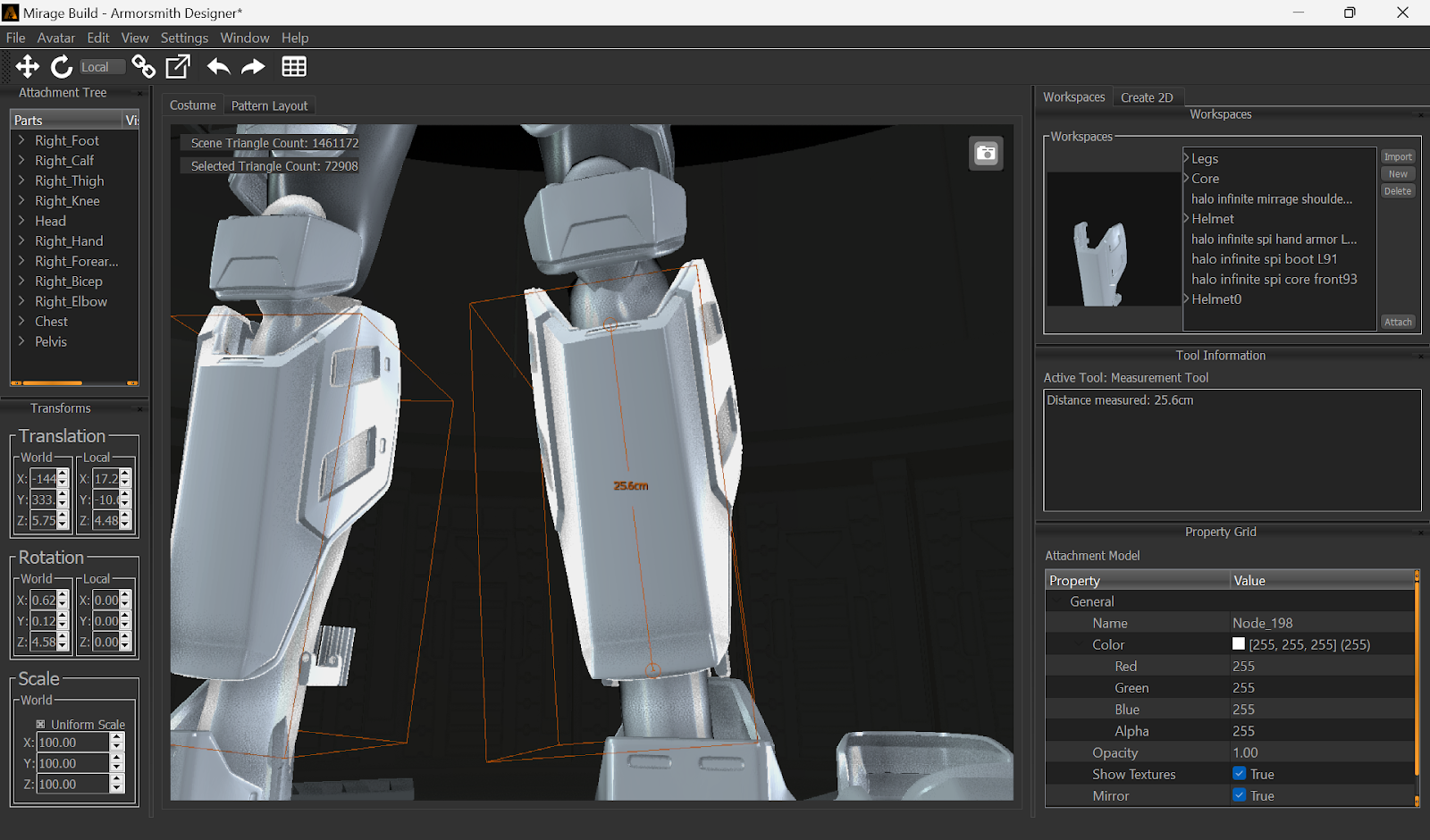Click the Undo arrow icon
Screen dimensions: 1430x840
click(218, 66)
